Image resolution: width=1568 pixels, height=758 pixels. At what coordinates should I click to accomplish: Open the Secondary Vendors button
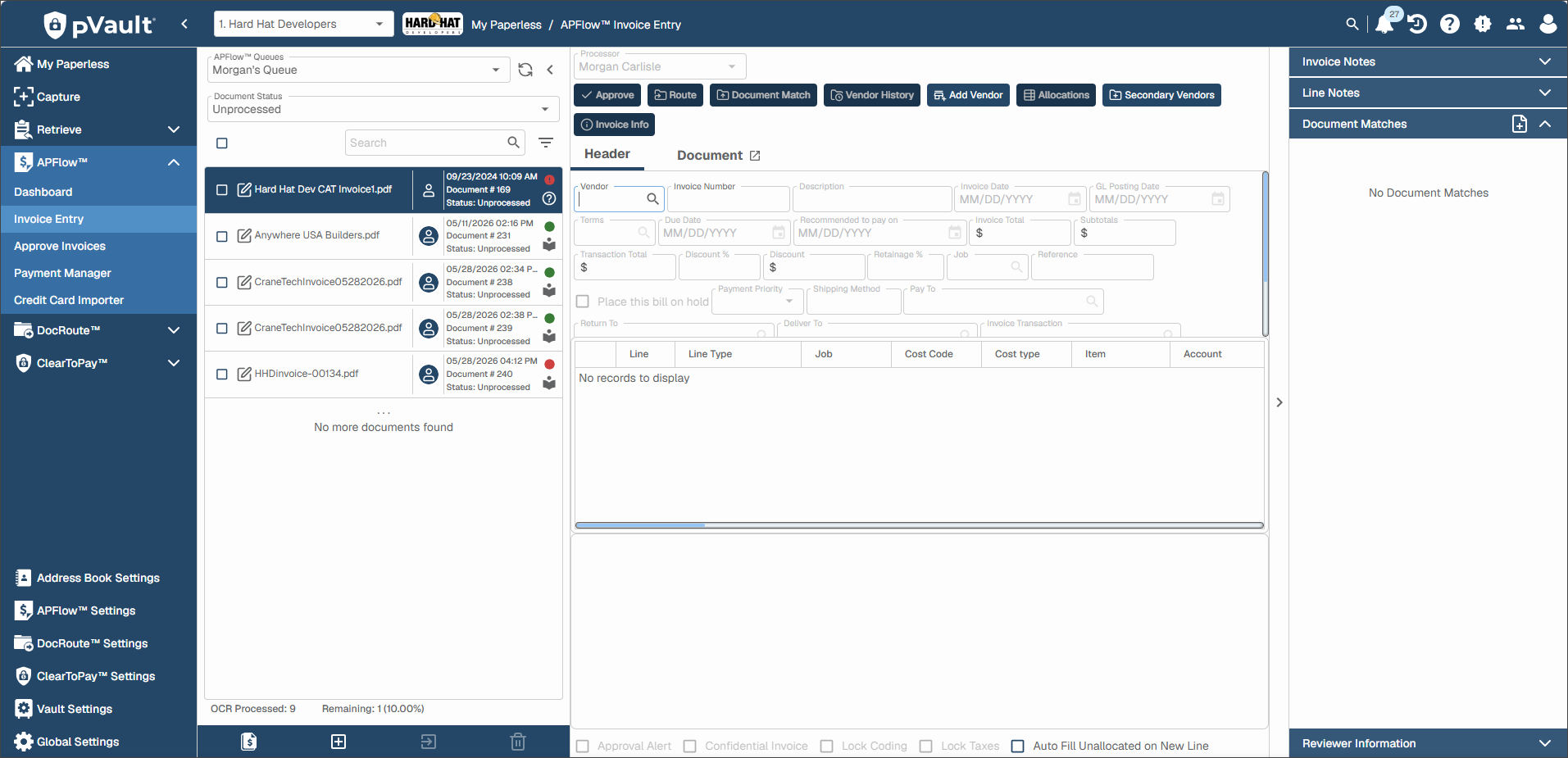click(x=1161, y=95)
